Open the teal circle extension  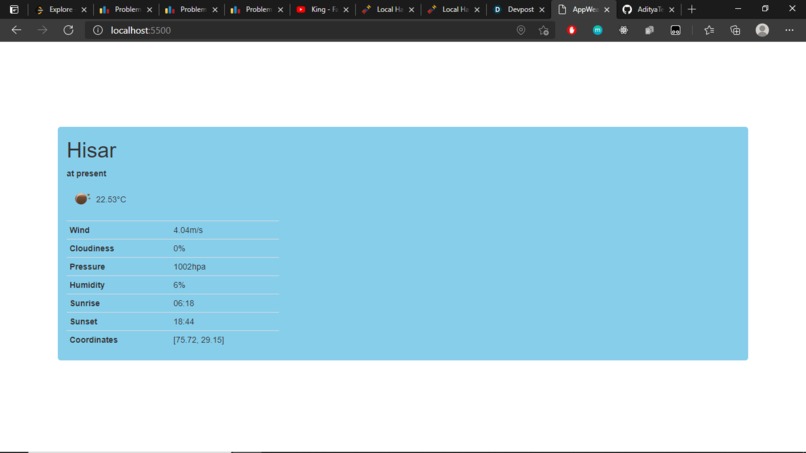(597, 30)
